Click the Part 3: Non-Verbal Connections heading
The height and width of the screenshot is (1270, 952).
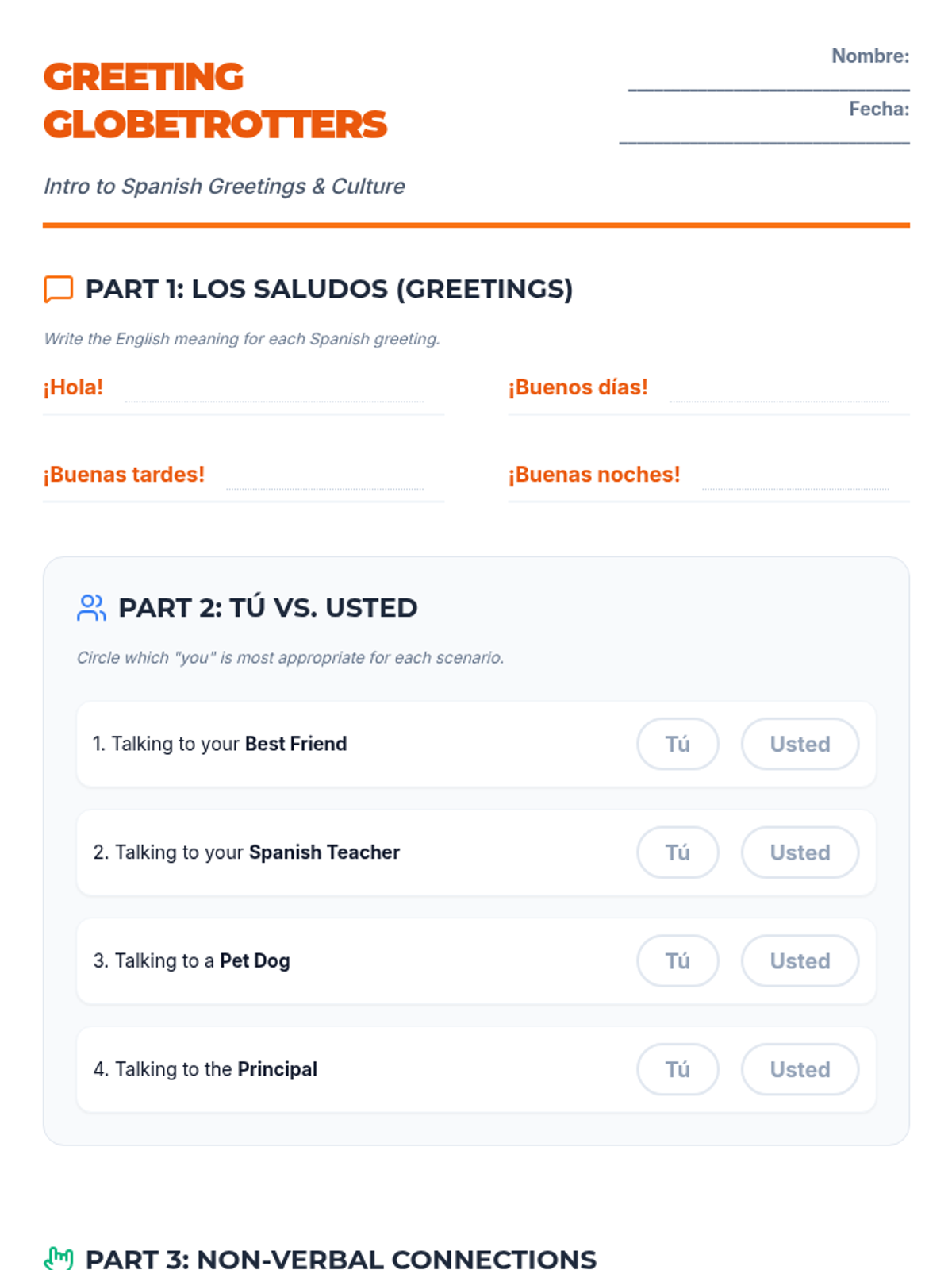pos(340,1259)
